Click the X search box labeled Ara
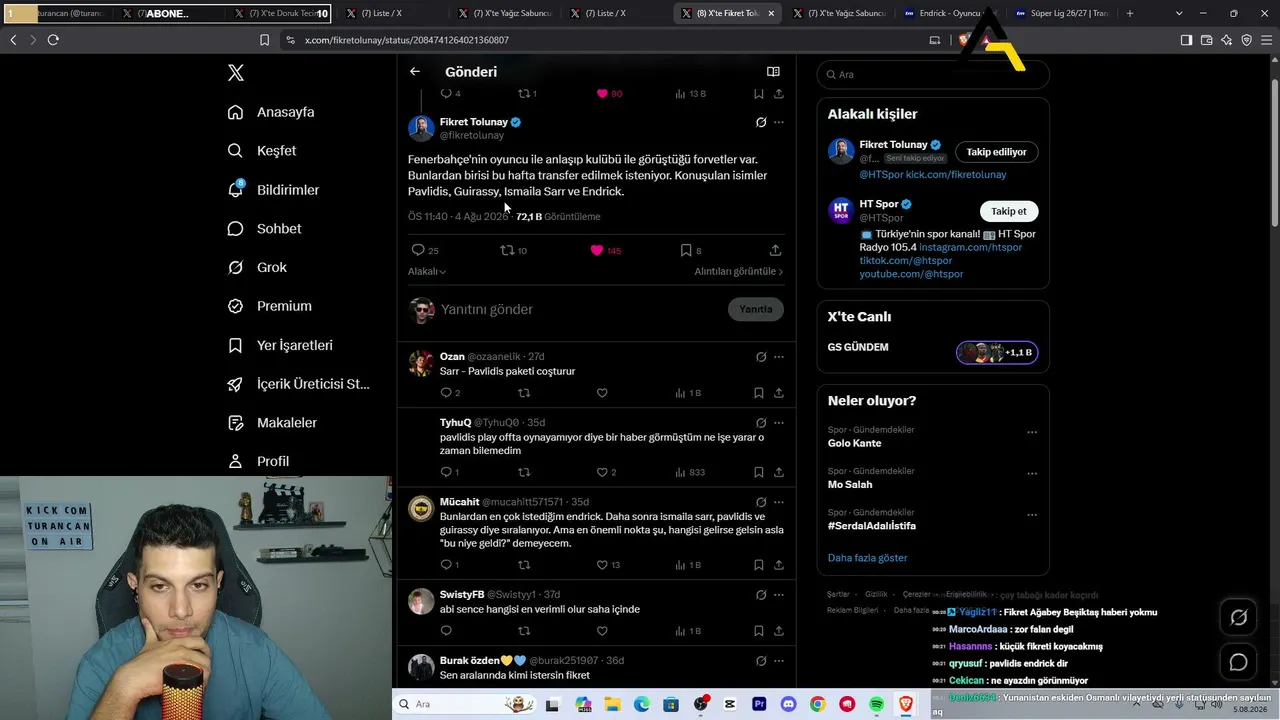The height and width of the screenshot is (720, 1280). [933, 75]
